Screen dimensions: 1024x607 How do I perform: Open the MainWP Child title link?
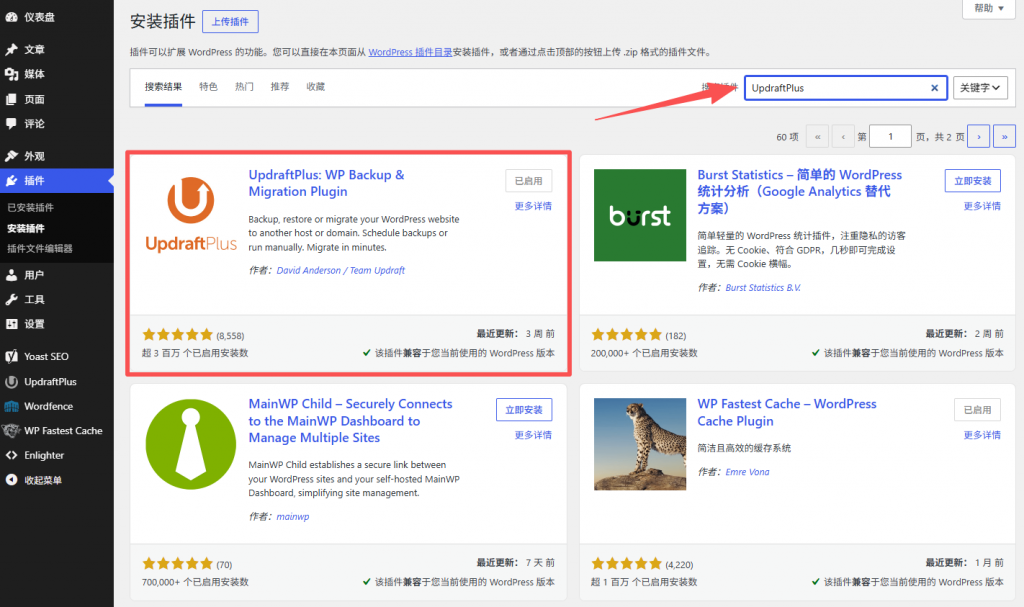tap(350, 421)
